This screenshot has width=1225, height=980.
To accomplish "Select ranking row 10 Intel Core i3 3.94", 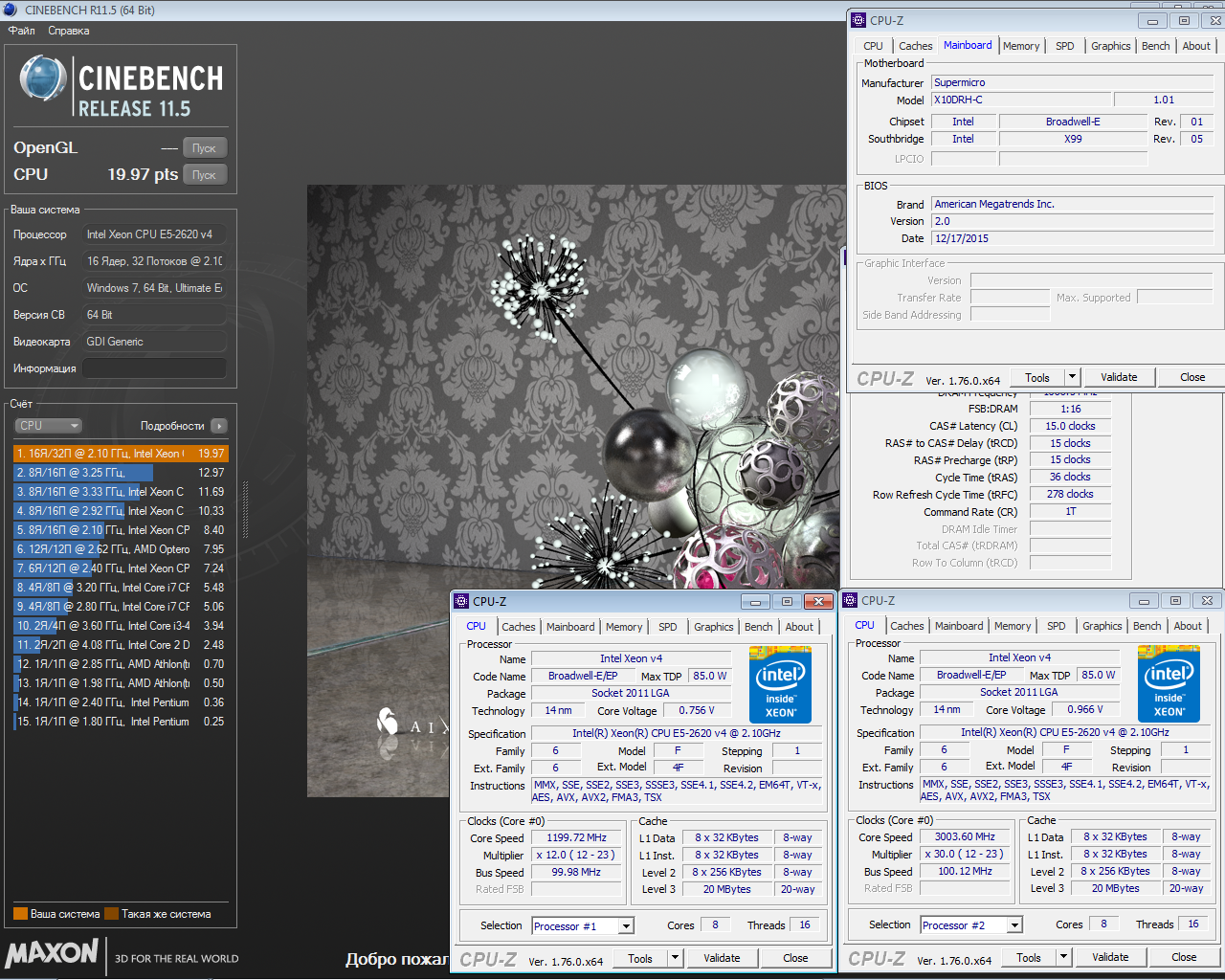I will coord(122,626).
